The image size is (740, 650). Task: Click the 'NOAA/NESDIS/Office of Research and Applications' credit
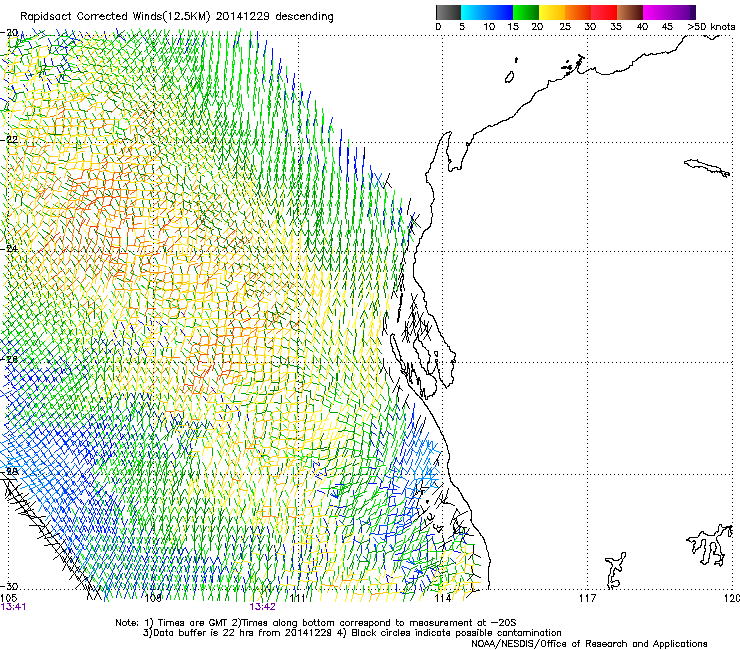[x=589, y=644]
